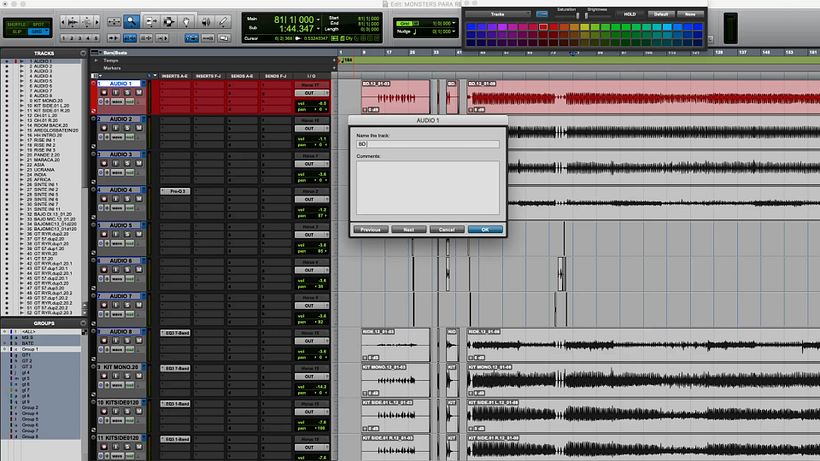Open AUDIO 1 output path selector

click(312, 93)
